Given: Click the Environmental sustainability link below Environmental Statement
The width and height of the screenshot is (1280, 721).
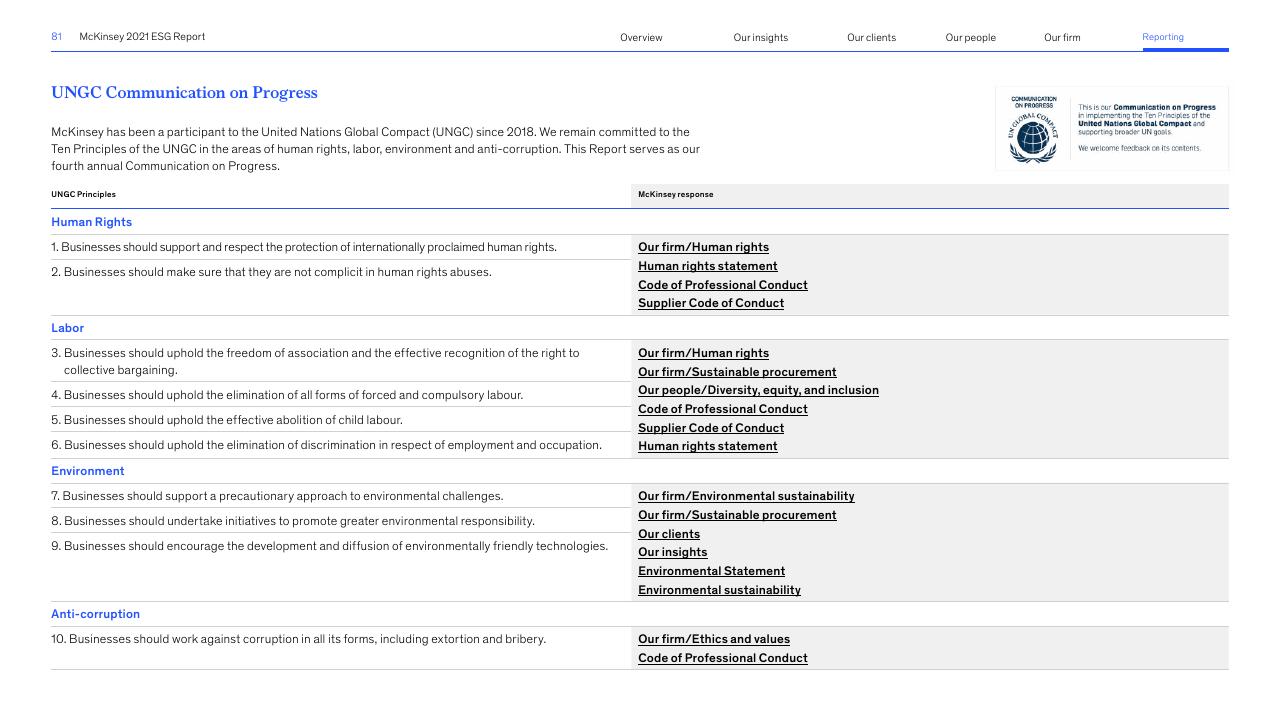Looking at the screenshot, I should pyautogui.click(x=719, y=590).
